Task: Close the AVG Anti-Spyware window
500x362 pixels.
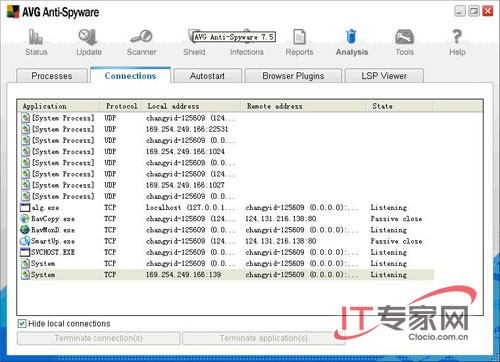Action: coord(488,11)
